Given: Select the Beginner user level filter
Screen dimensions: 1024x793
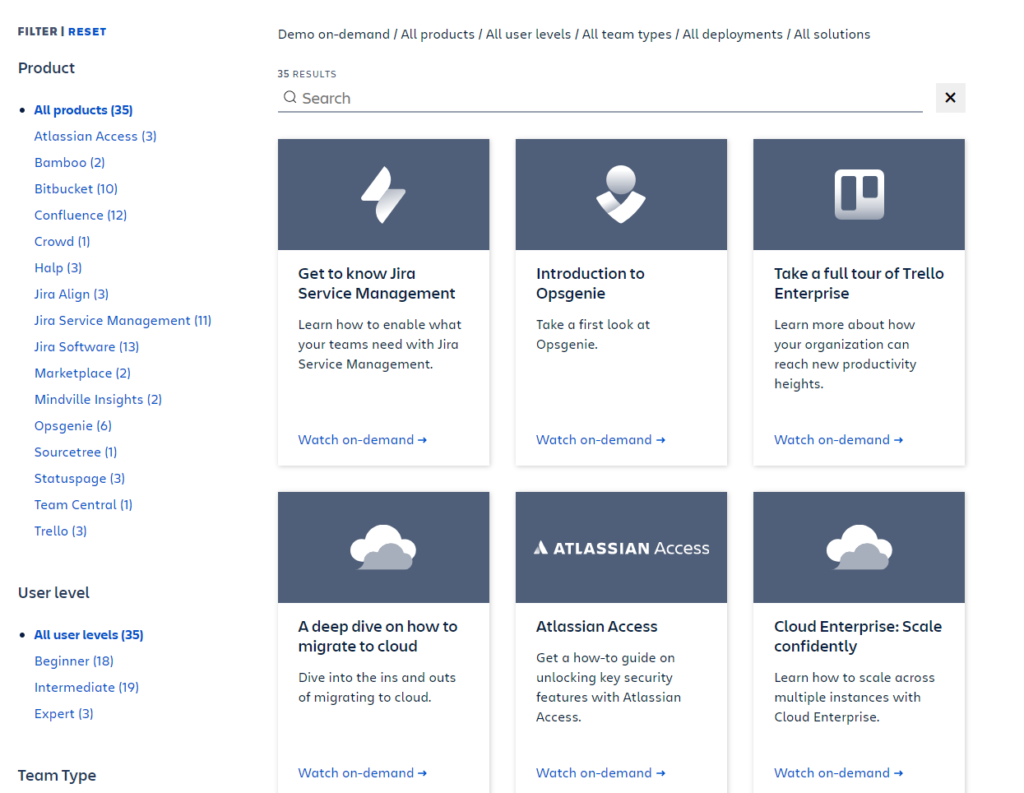Looking at the screenshot, I should point(73,661).
